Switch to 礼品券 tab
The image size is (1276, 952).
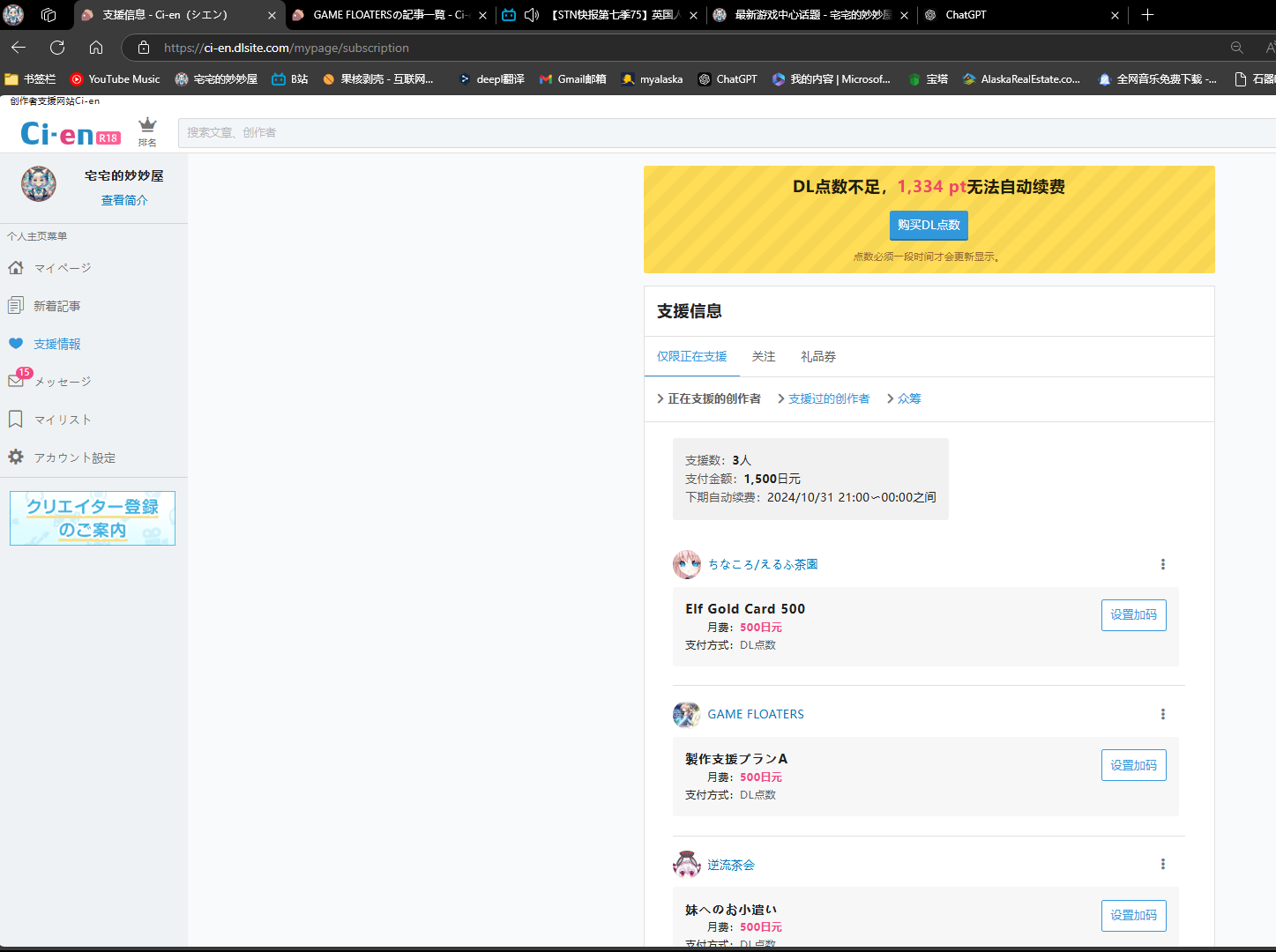tap(818, 356)
